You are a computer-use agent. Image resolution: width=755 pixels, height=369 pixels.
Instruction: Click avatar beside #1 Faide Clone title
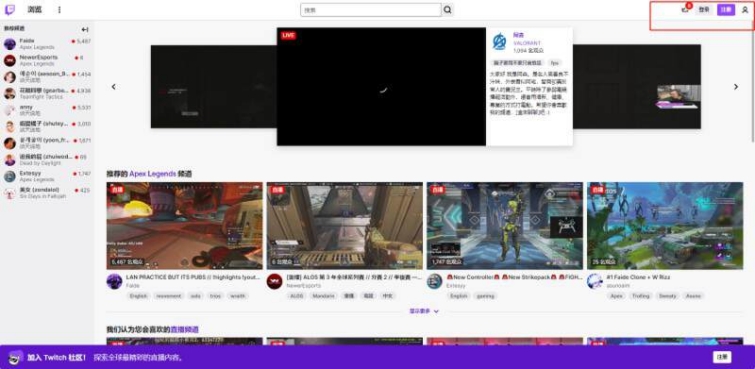(595, 281)
